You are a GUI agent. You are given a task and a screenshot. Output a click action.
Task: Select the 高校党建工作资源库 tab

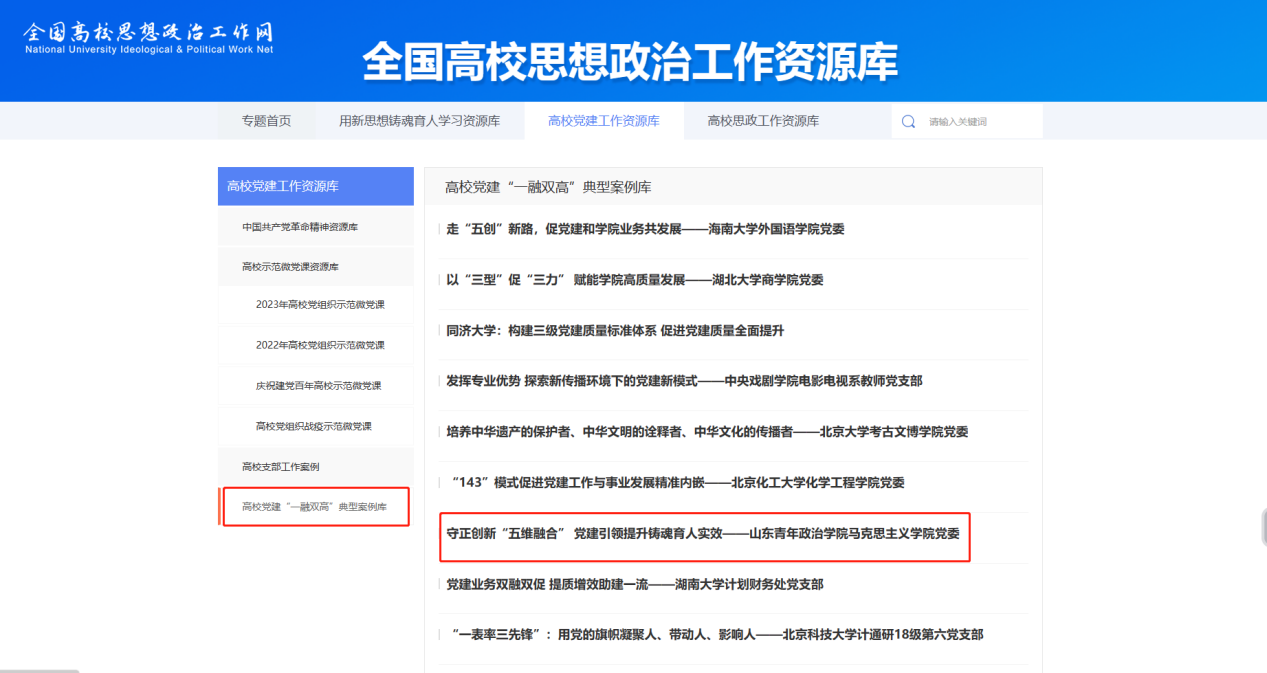click(x=603, y=121)
